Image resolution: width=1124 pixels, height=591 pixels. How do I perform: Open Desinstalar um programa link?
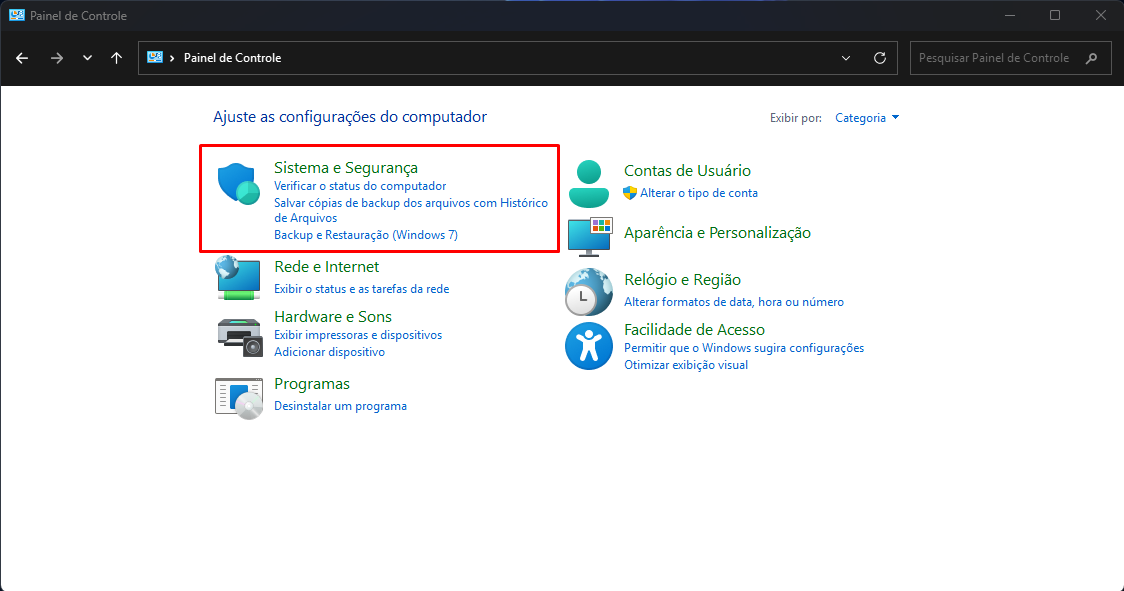click(340, 406)
